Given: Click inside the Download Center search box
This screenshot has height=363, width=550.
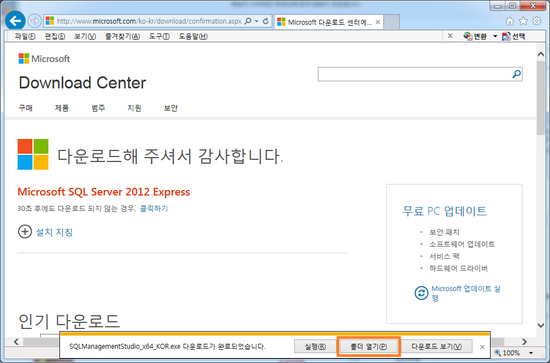Looking at the screenshot, I should [x=414, y=74].
